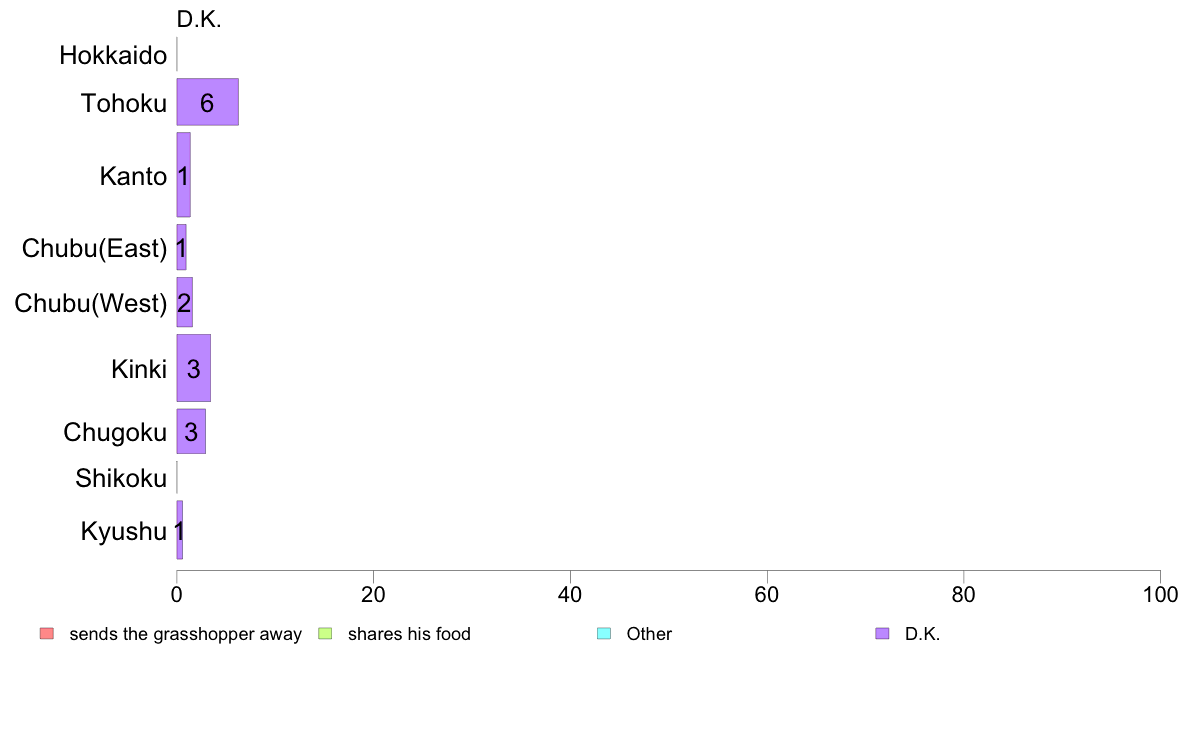The image size is (1188, 736).
Task: Click the purple D.K. legend swatch
Action: pyautogui.click(x=882, y=634)
